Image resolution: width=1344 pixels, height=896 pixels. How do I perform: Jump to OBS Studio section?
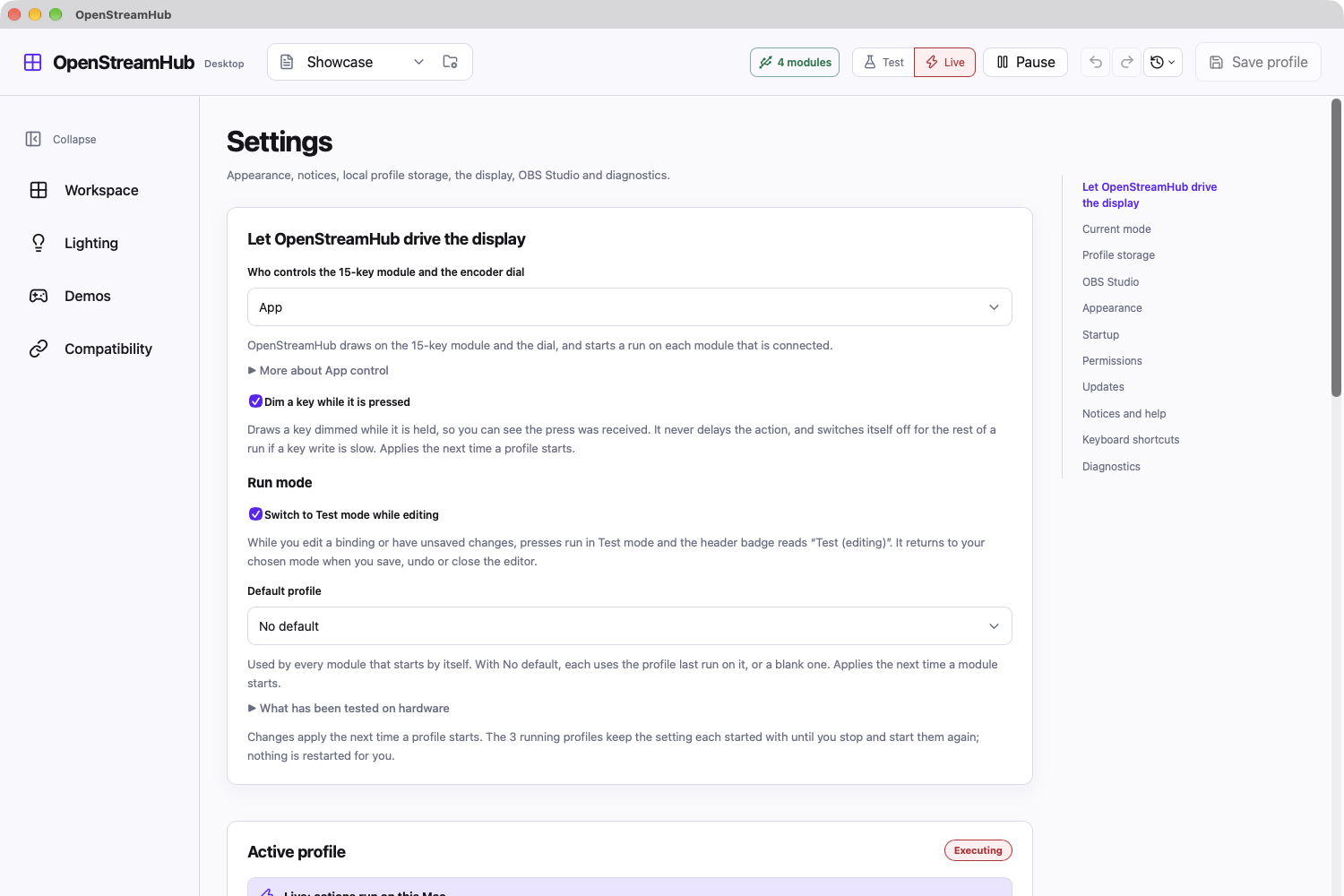coord(1110,282)
